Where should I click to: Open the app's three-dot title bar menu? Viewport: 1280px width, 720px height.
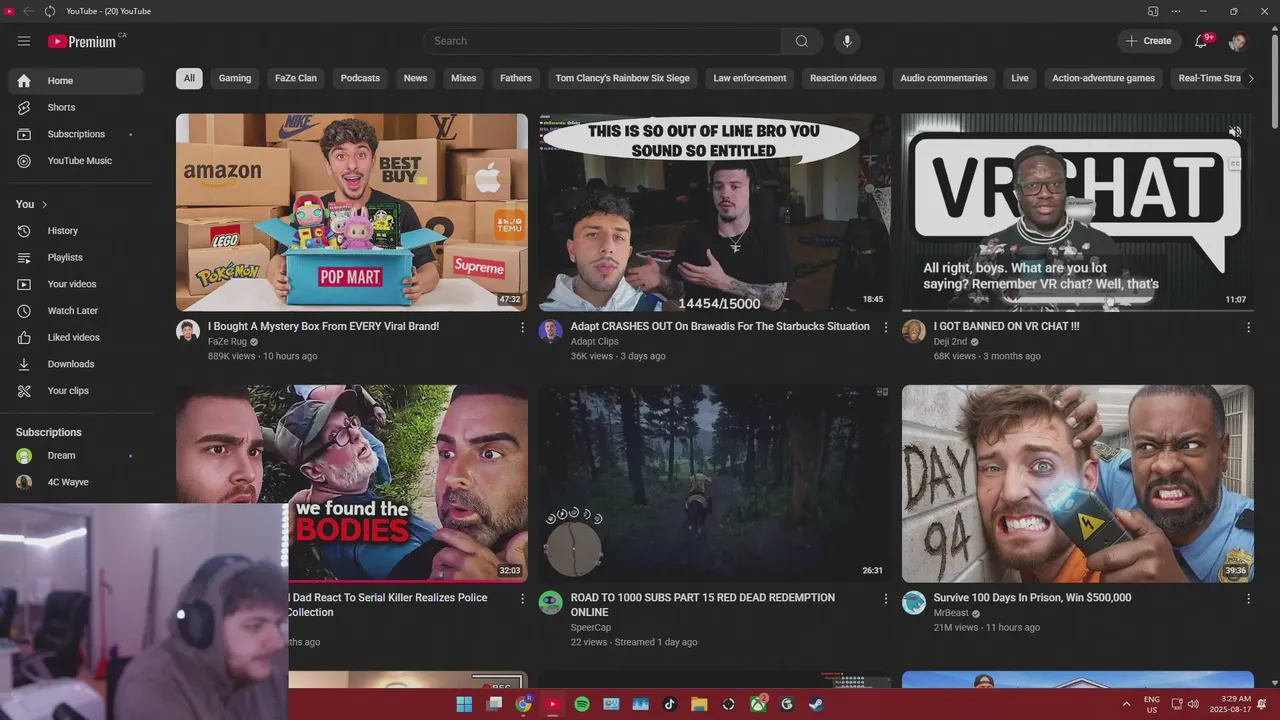point(1176,11)
